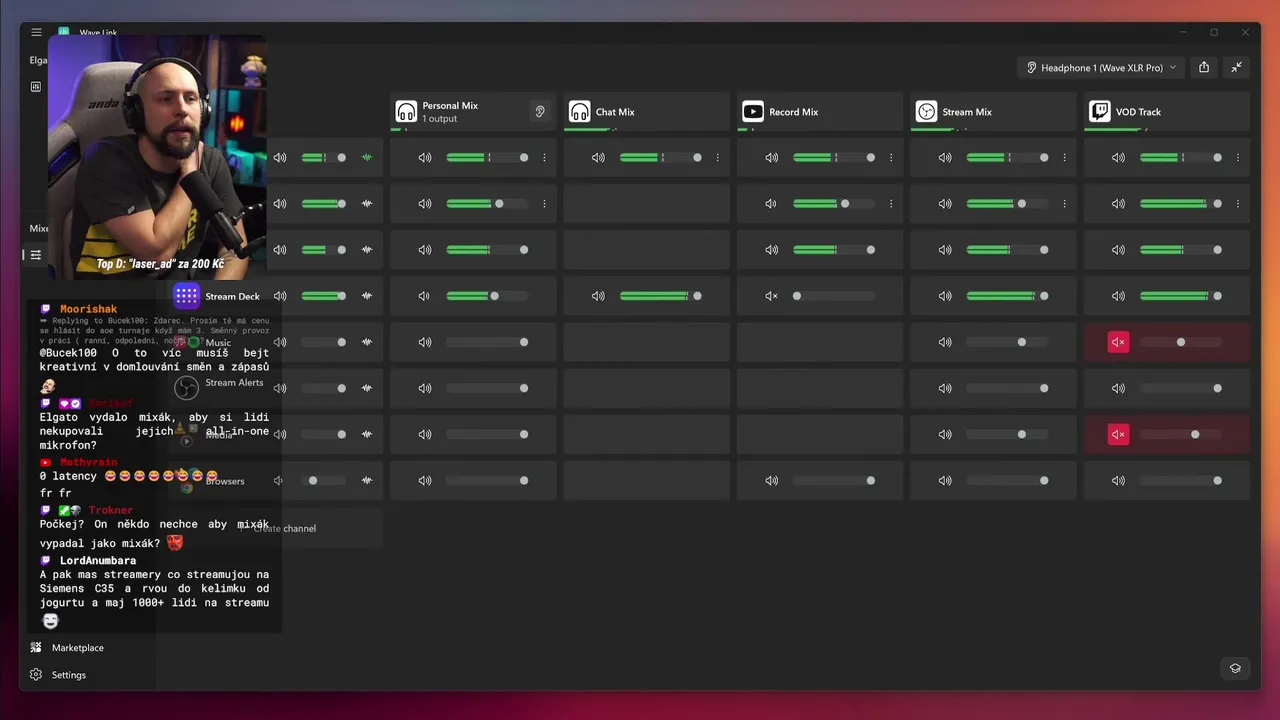Viewport: 1280px width, 720px height.
Task: Mute Stream Alerts in Stream Mix
Action: pyautogui.click(x=945, y=388)
